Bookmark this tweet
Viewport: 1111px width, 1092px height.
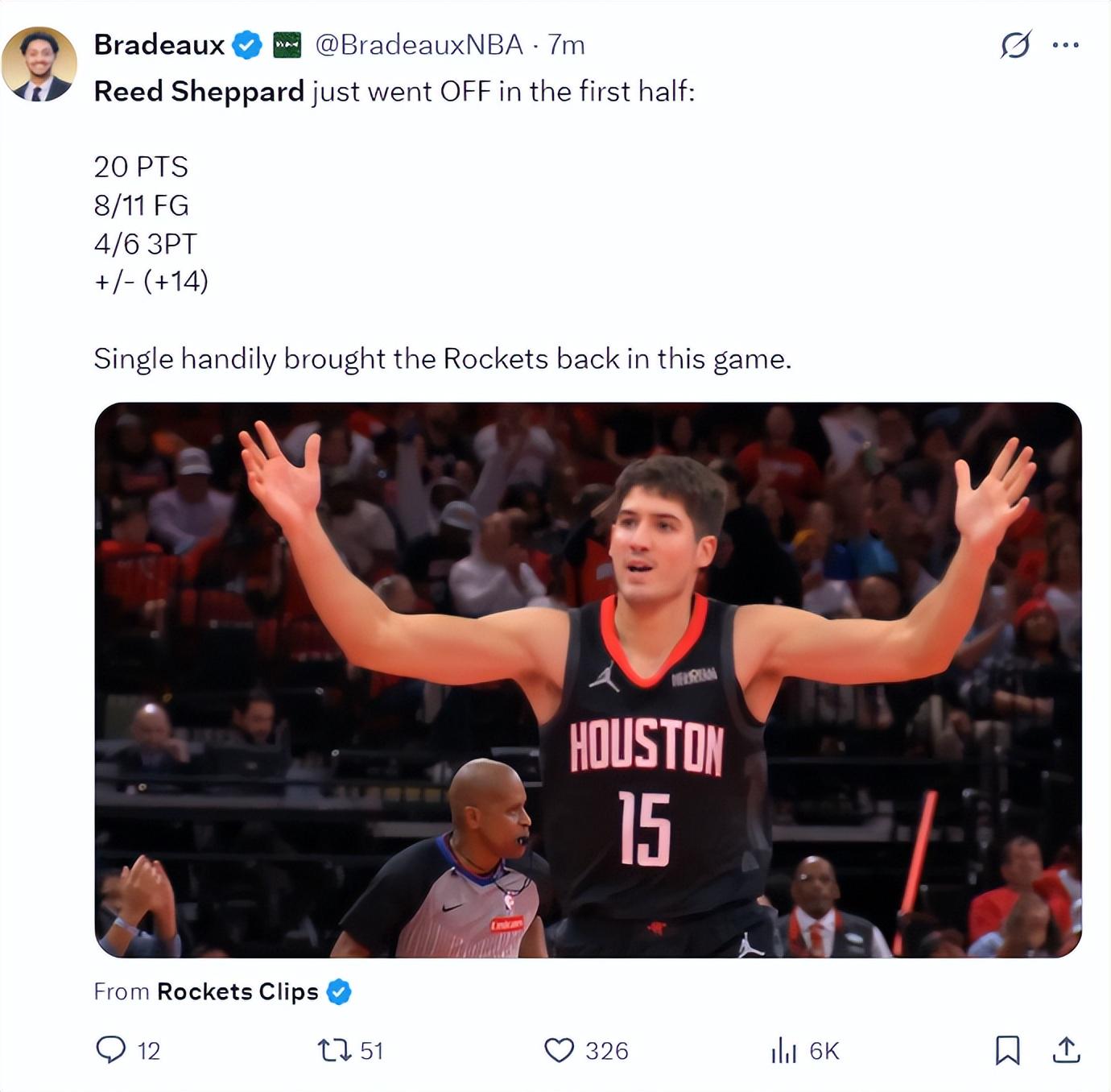1007,1050
